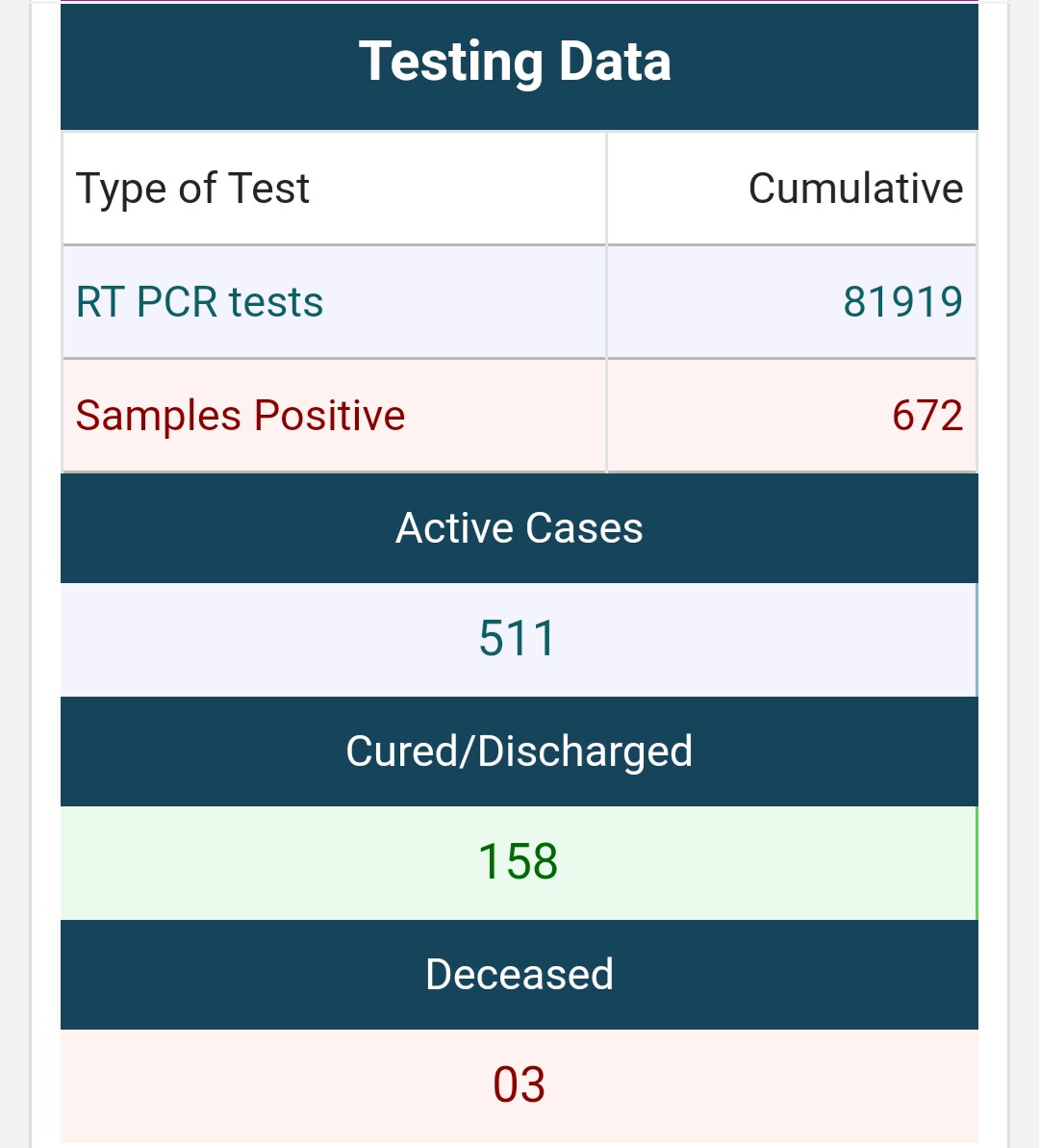Image resolution: width=1039 pixels, height=1148 pixels.
Task: Click the active cases count 511
Action: 519,639
